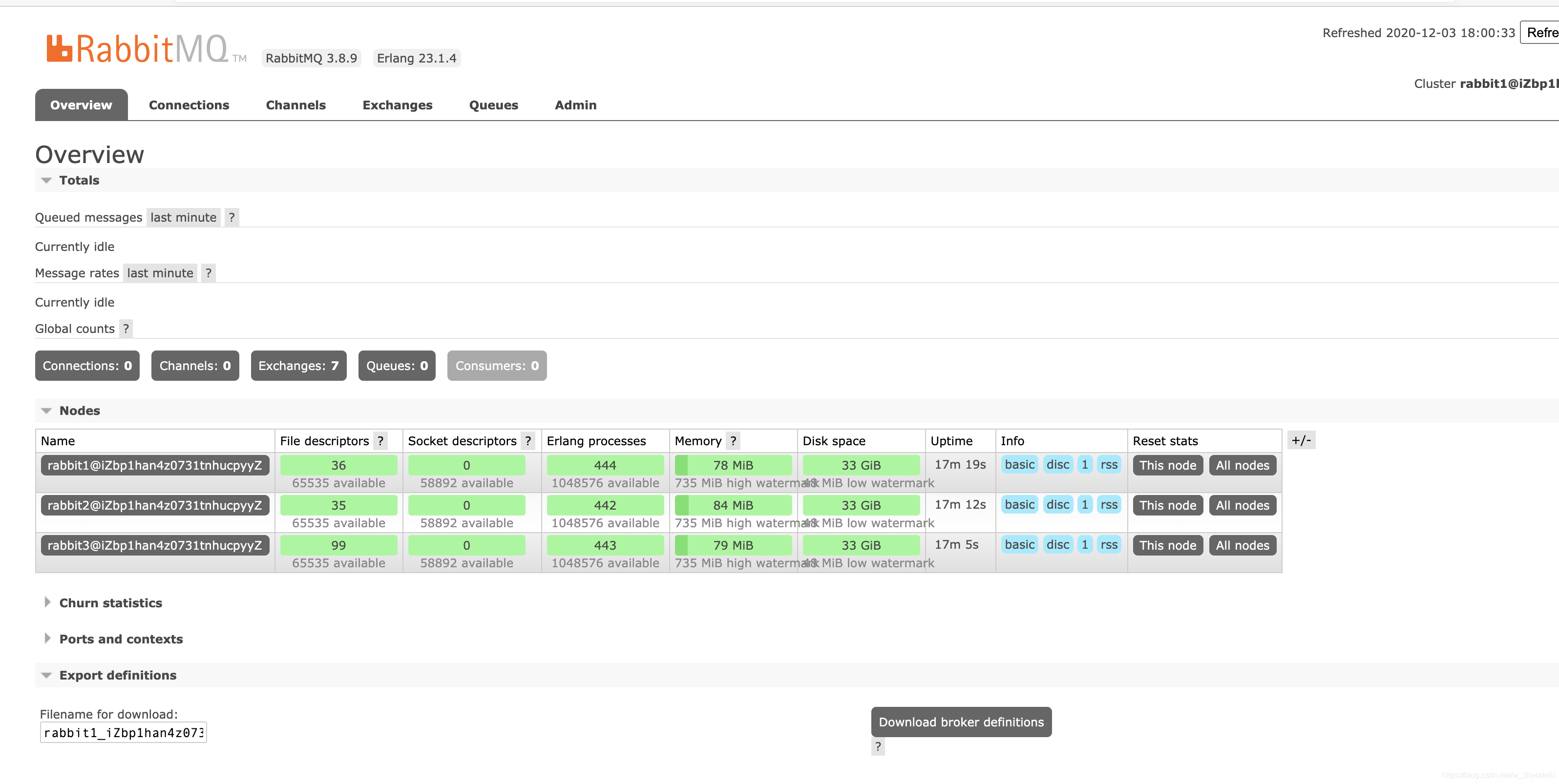Open the Admin tab
Viewport: 1559px width, 784px height.
(x=575, y=104)
